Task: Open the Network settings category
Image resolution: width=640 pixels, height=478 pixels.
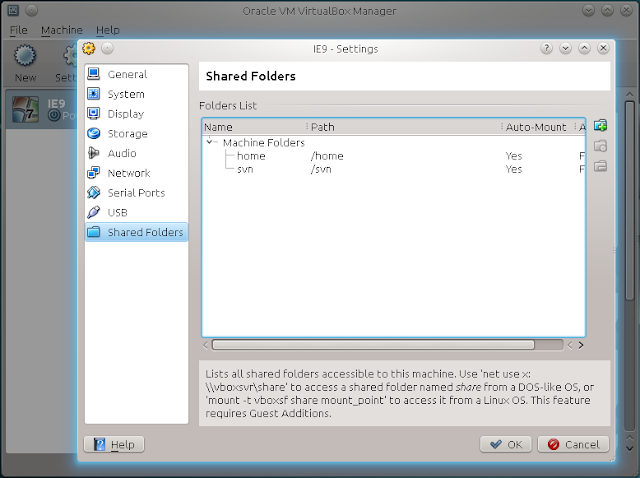Action: click(x=136, y=173)
